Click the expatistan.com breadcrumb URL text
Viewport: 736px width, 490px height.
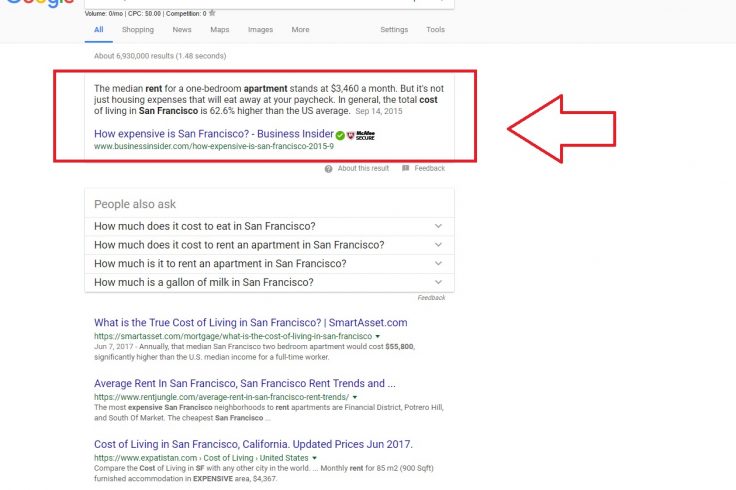pos(201,458)
